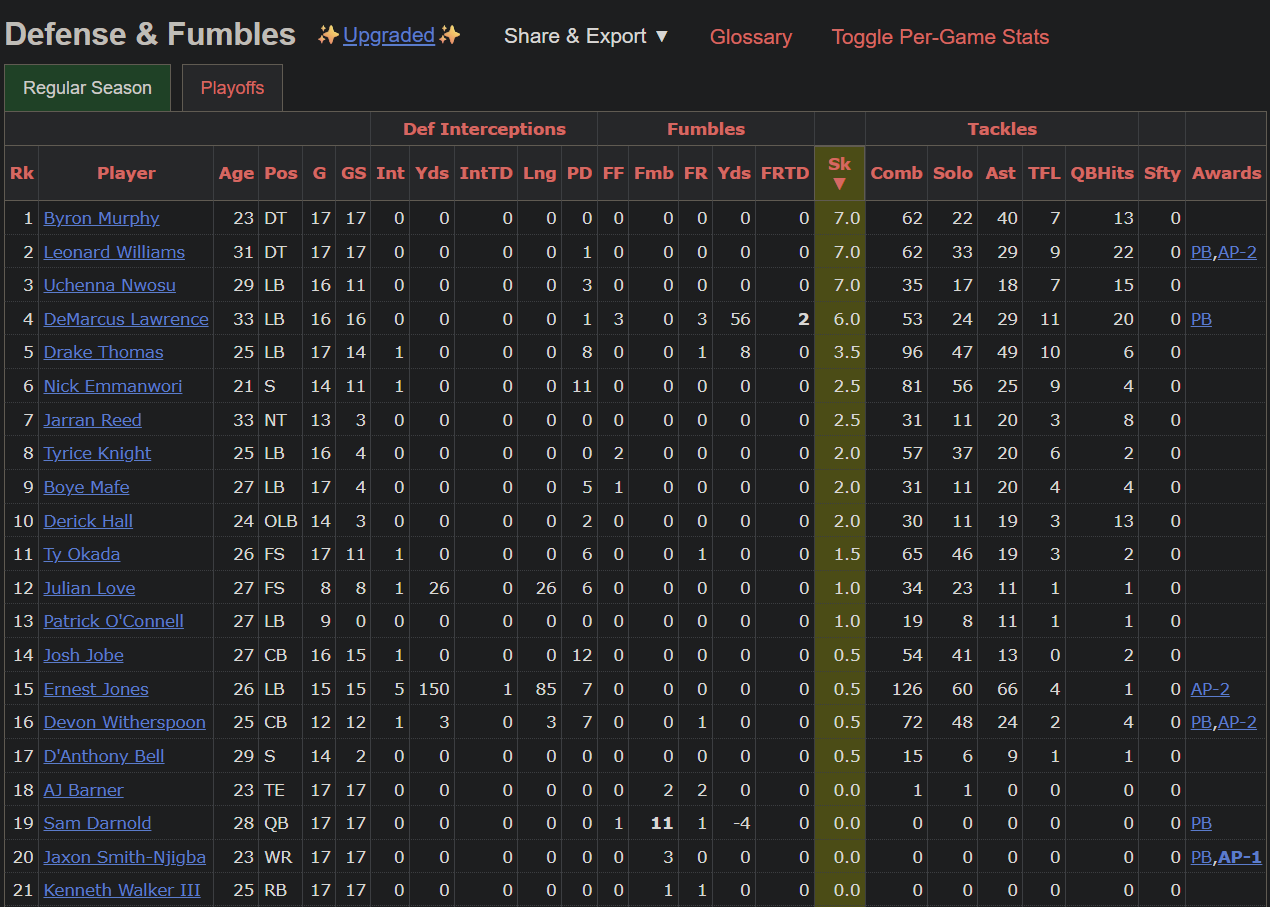Click PB award in Sam Darnold row
The width and height of the screenshot is (1270, 907).
click(x=1201, y=823)
